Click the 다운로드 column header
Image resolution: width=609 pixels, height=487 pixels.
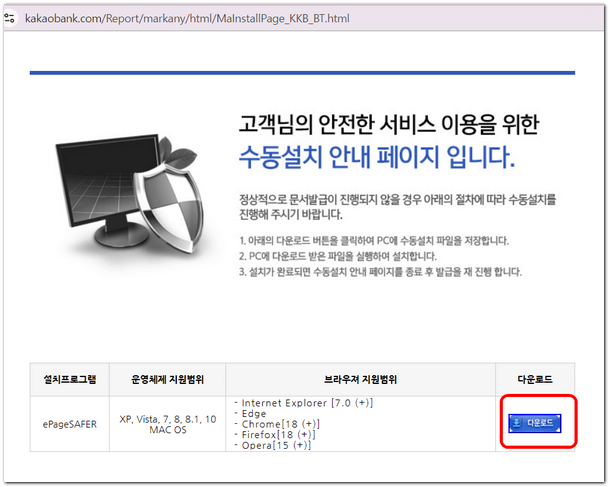535,379
